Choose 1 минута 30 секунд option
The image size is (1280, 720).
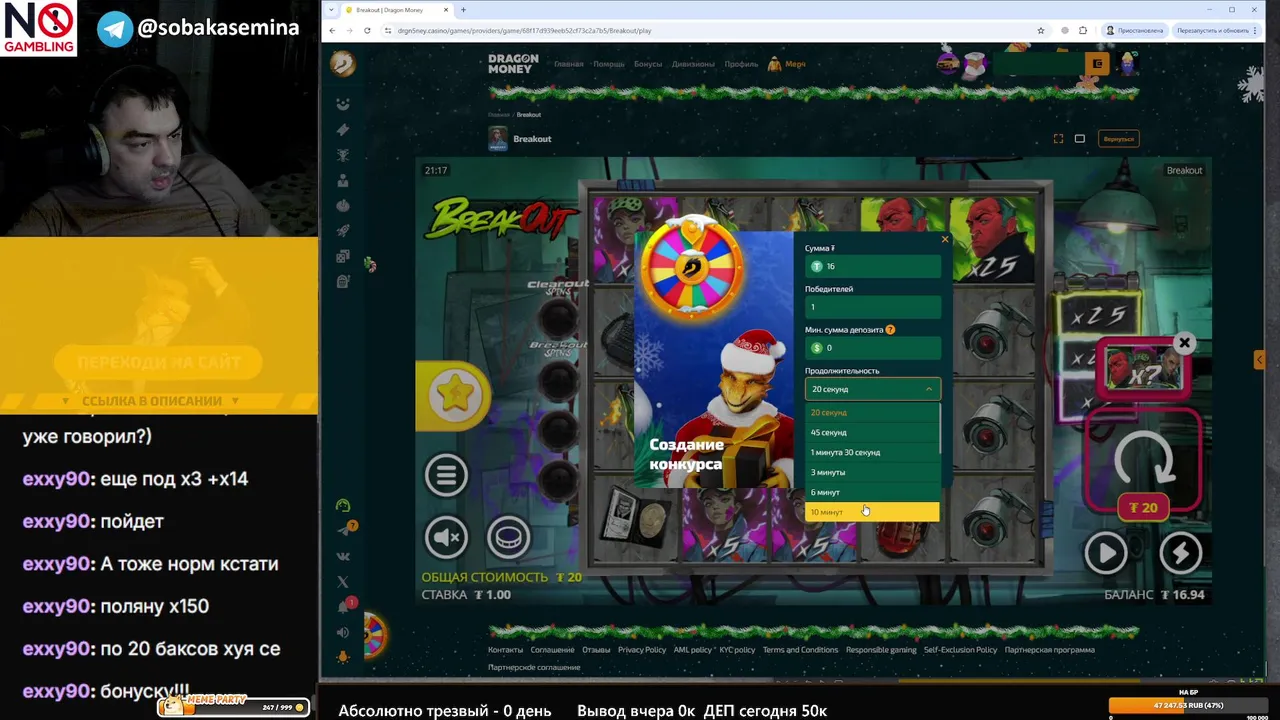873,452
